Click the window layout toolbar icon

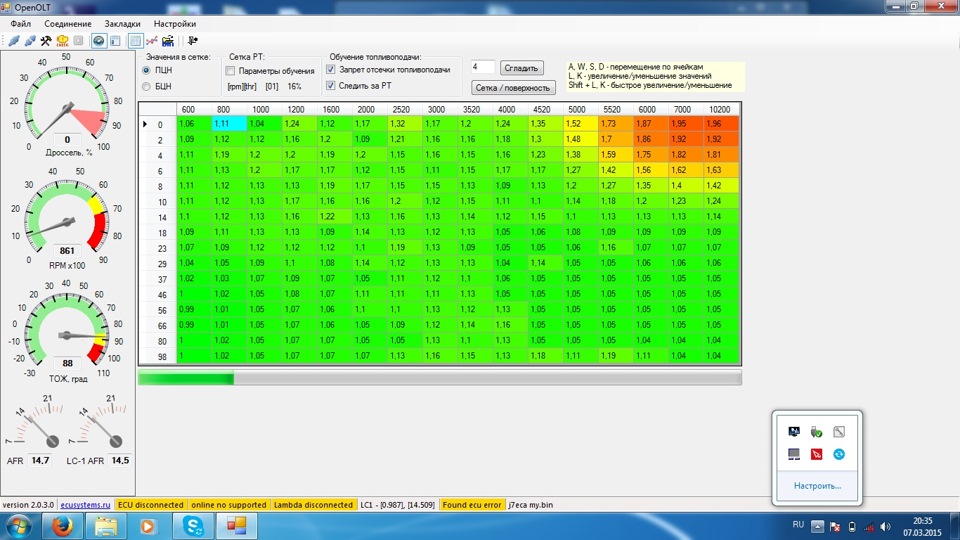tap(115, 41)
